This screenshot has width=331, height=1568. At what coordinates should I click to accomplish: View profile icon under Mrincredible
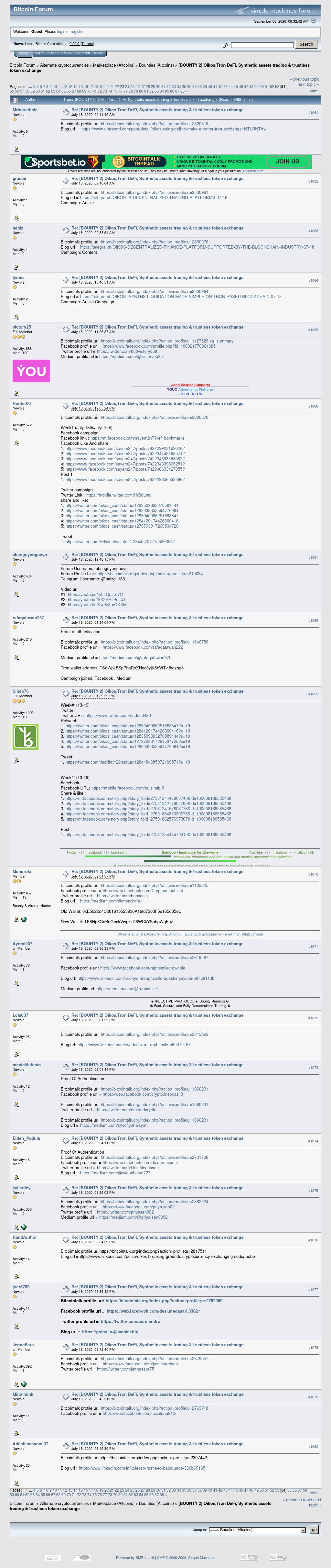pos(16,149)
